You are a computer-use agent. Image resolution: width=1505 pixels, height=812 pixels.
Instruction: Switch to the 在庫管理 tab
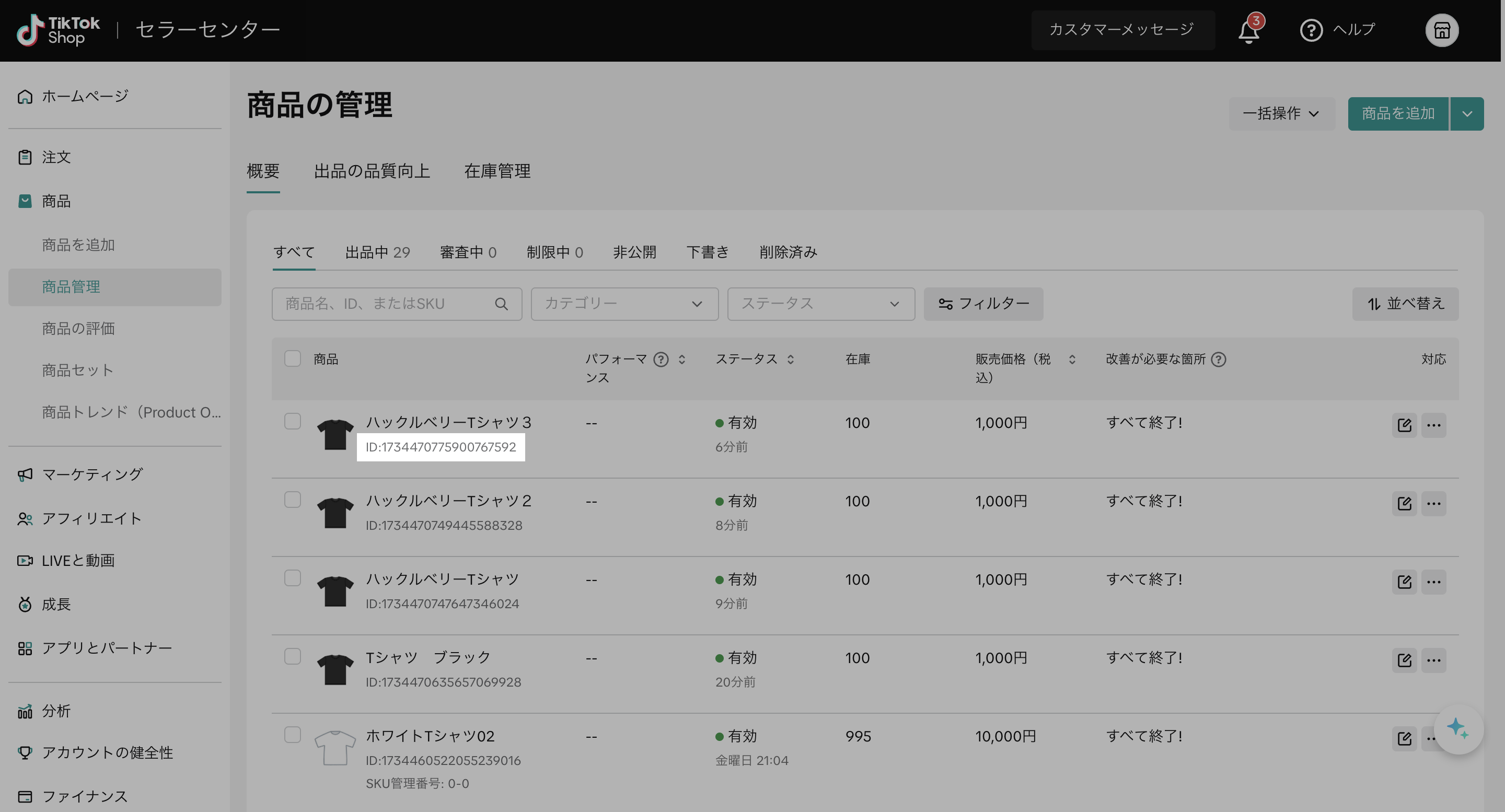(497, 171)
